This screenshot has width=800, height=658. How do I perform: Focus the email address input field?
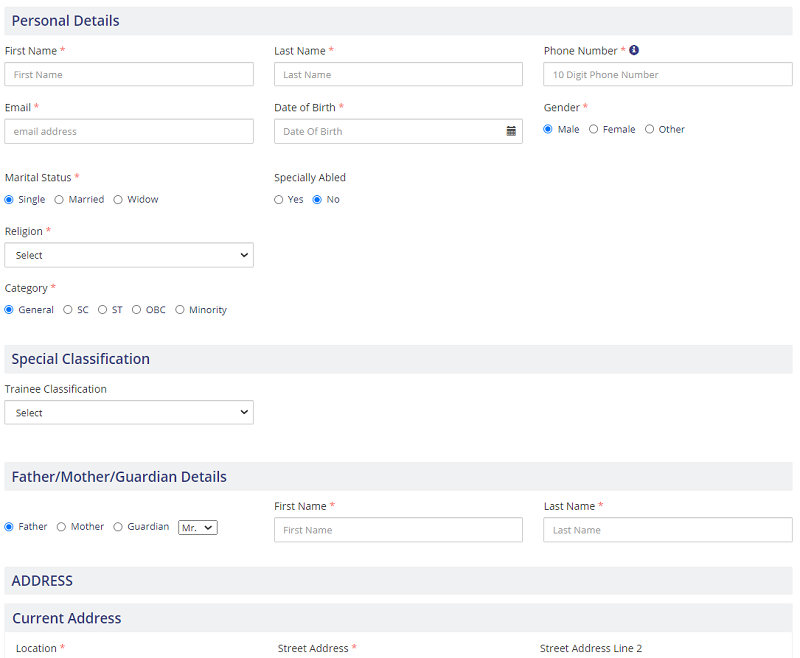(129, 131)
